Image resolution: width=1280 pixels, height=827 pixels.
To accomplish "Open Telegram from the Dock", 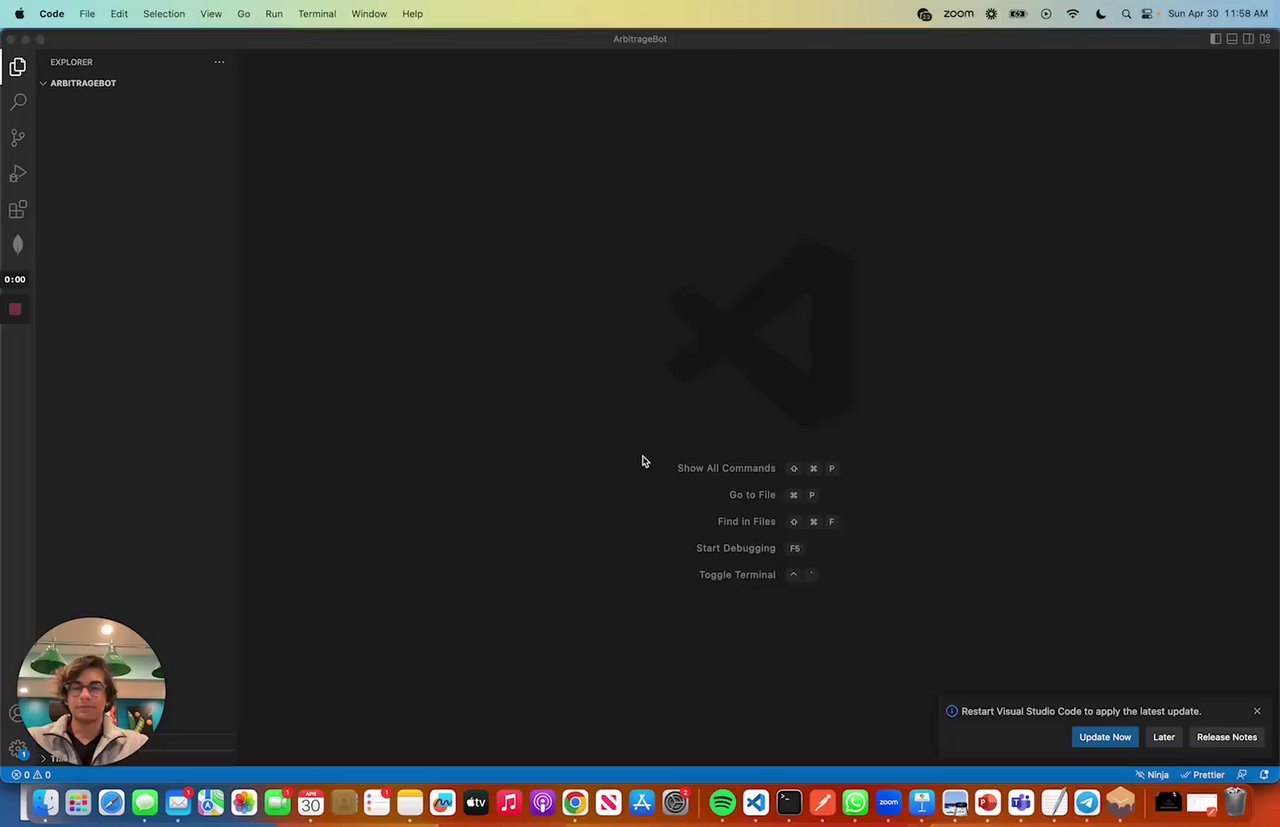I will 1087,802.
